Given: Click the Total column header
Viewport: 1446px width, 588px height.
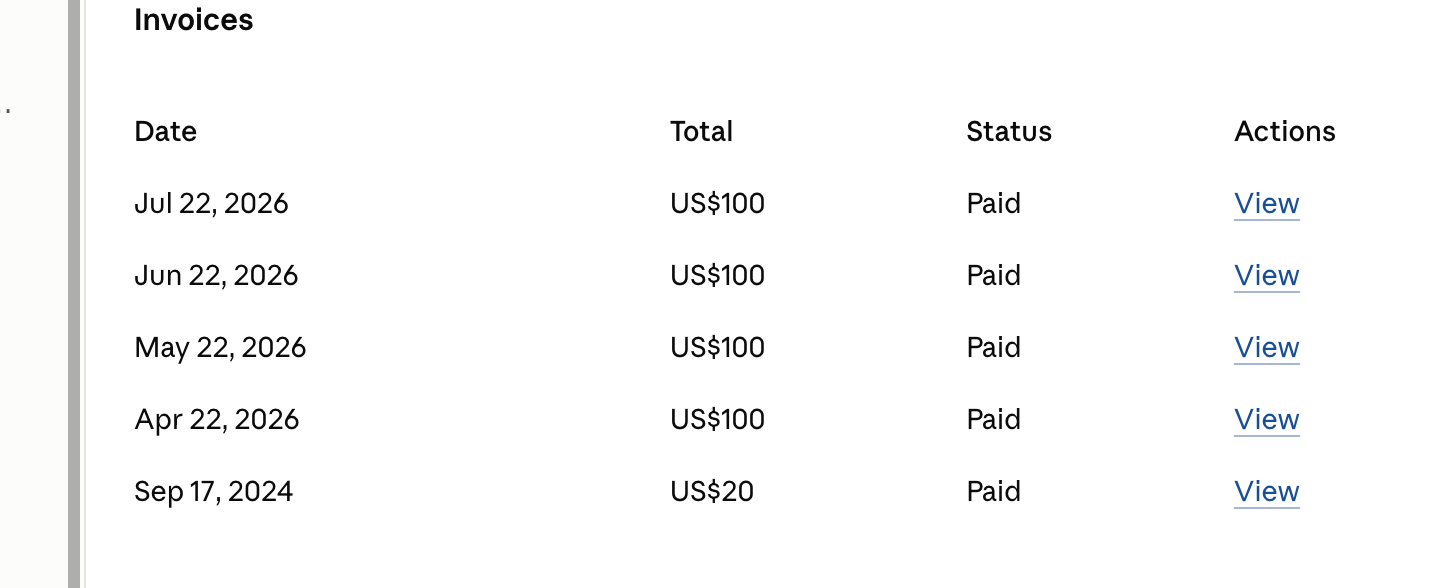Looking at the screenshot, I should [x=701, y=132].
